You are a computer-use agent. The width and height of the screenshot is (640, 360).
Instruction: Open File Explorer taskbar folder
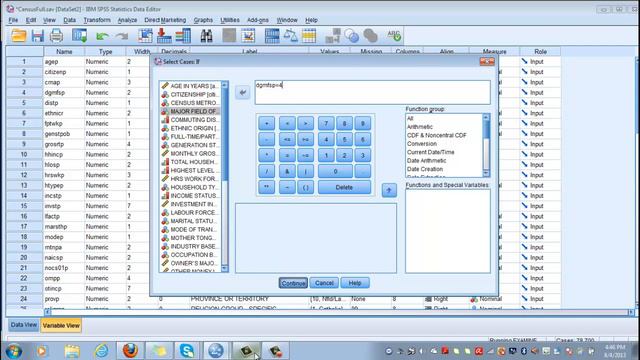[72, 350]
